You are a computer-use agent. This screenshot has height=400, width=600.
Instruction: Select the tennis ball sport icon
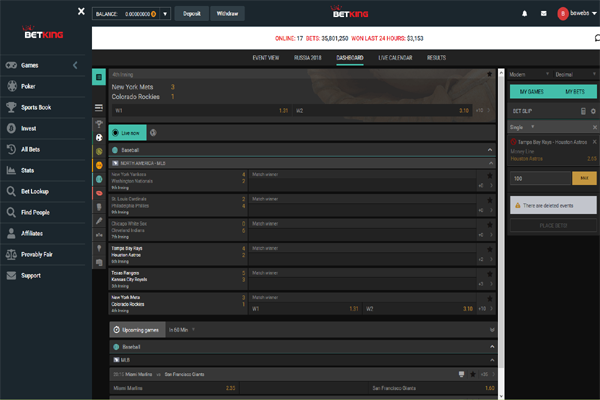99,152
